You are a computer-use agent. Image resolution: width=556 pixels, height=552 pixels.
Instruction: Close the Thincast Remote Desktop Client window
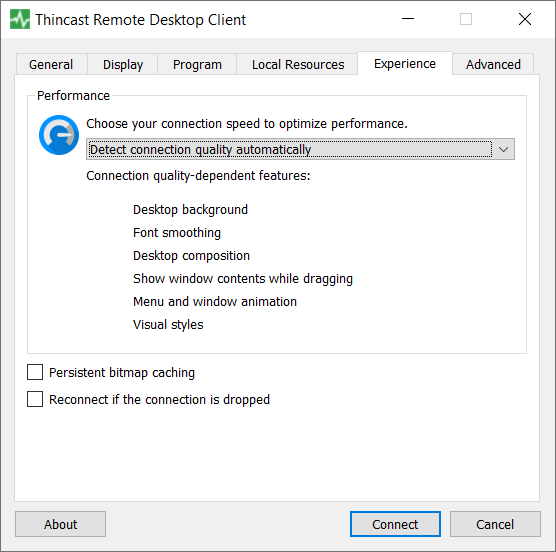524,19
